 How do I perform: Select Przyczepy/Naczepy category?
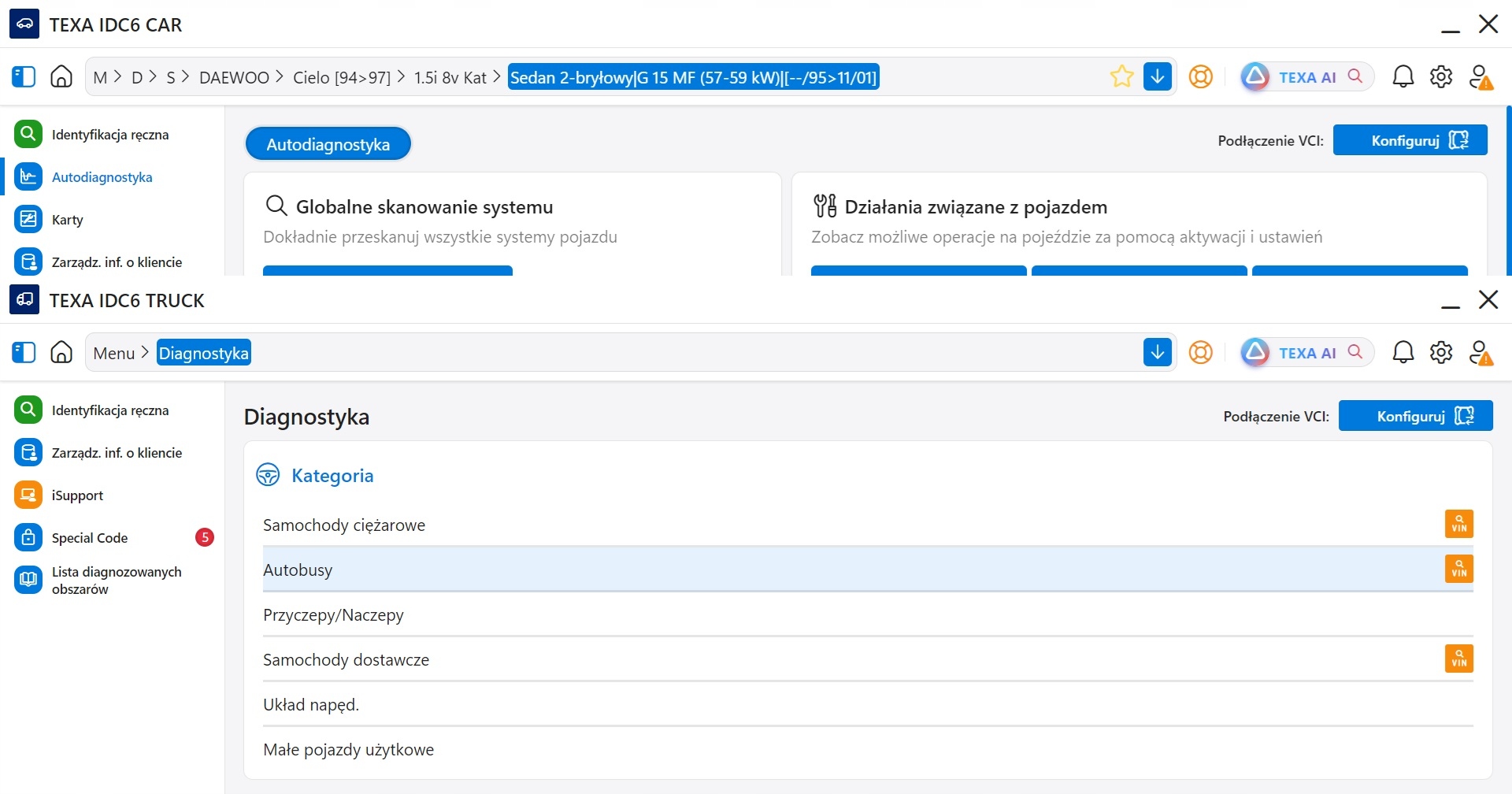868,615
